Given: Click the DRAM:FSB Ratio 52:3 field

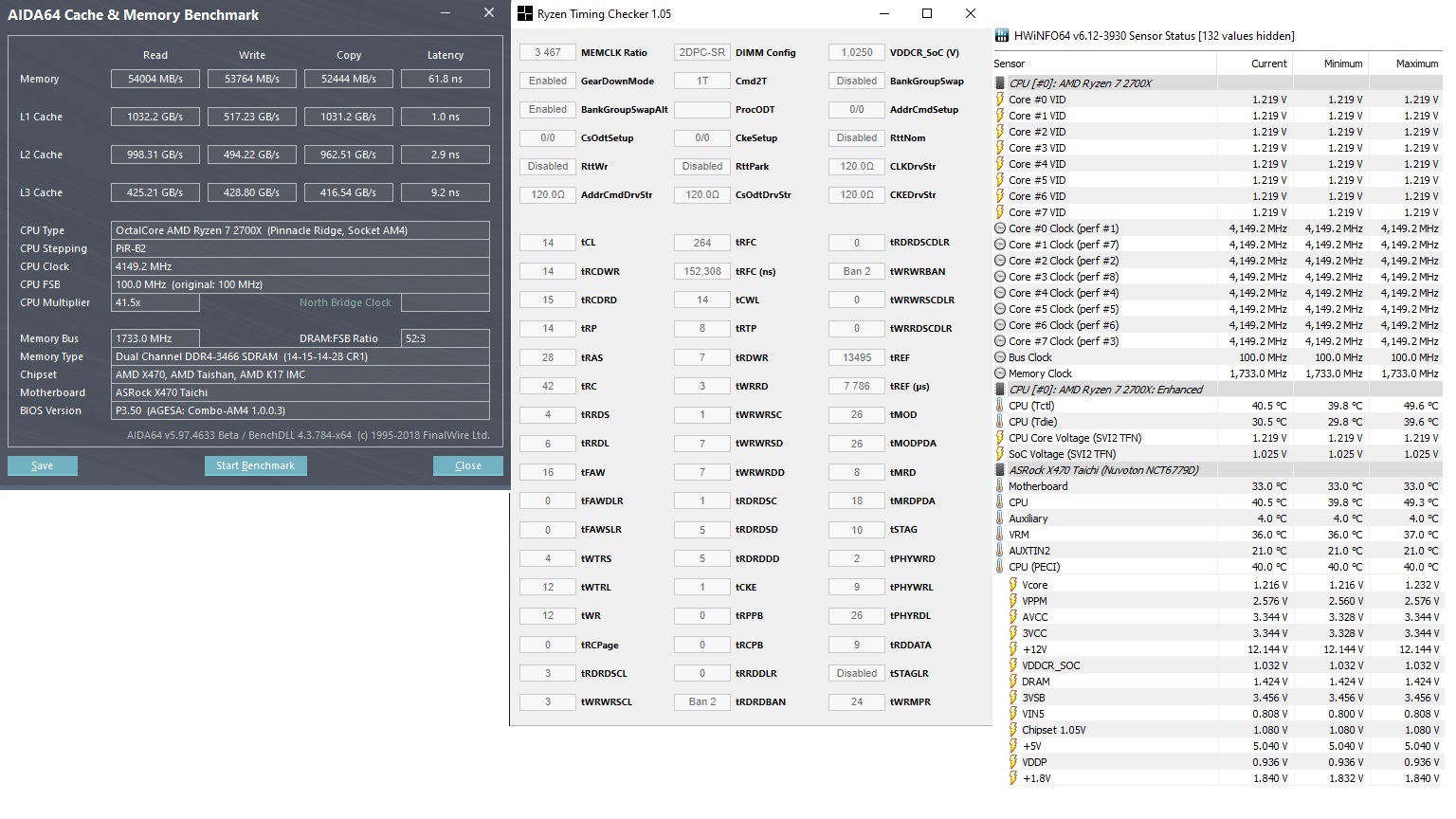Looking at the screenshot, I should coord(446,338).
